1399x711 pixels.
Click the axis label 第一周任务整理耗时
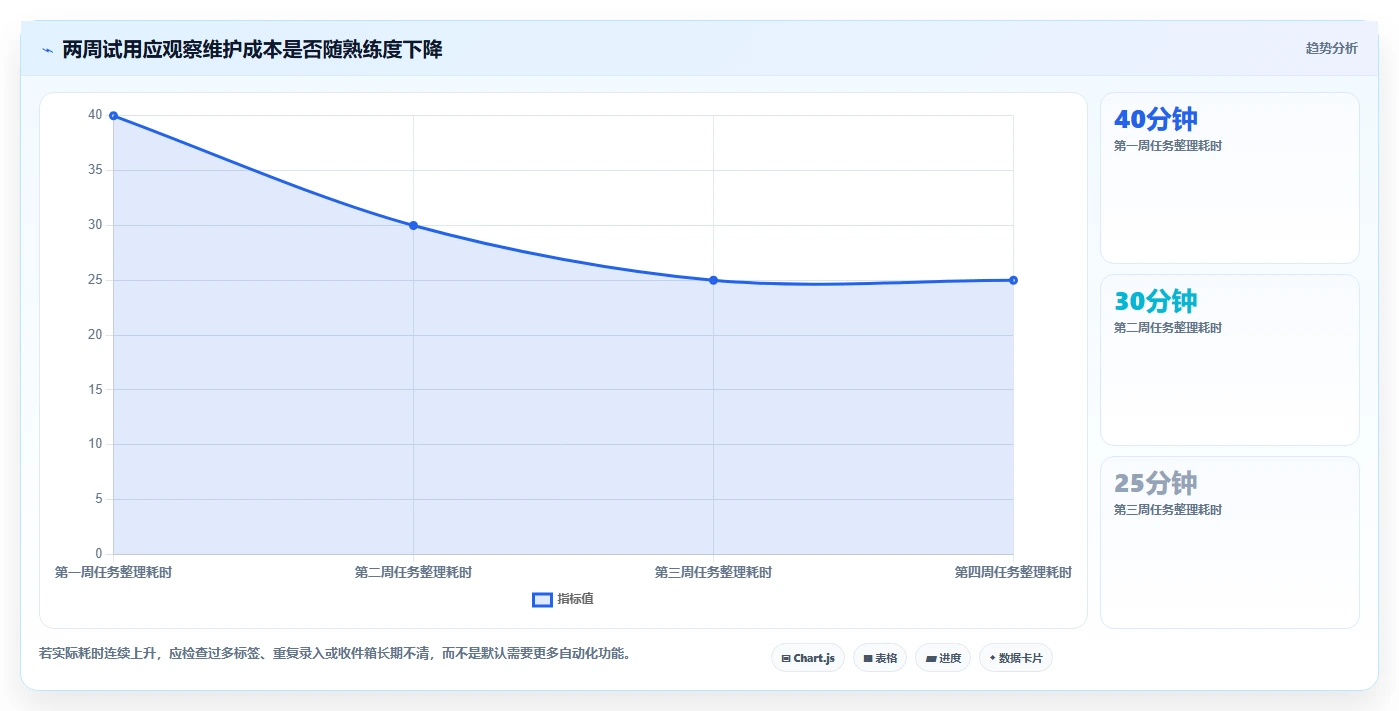pos(113,572)
